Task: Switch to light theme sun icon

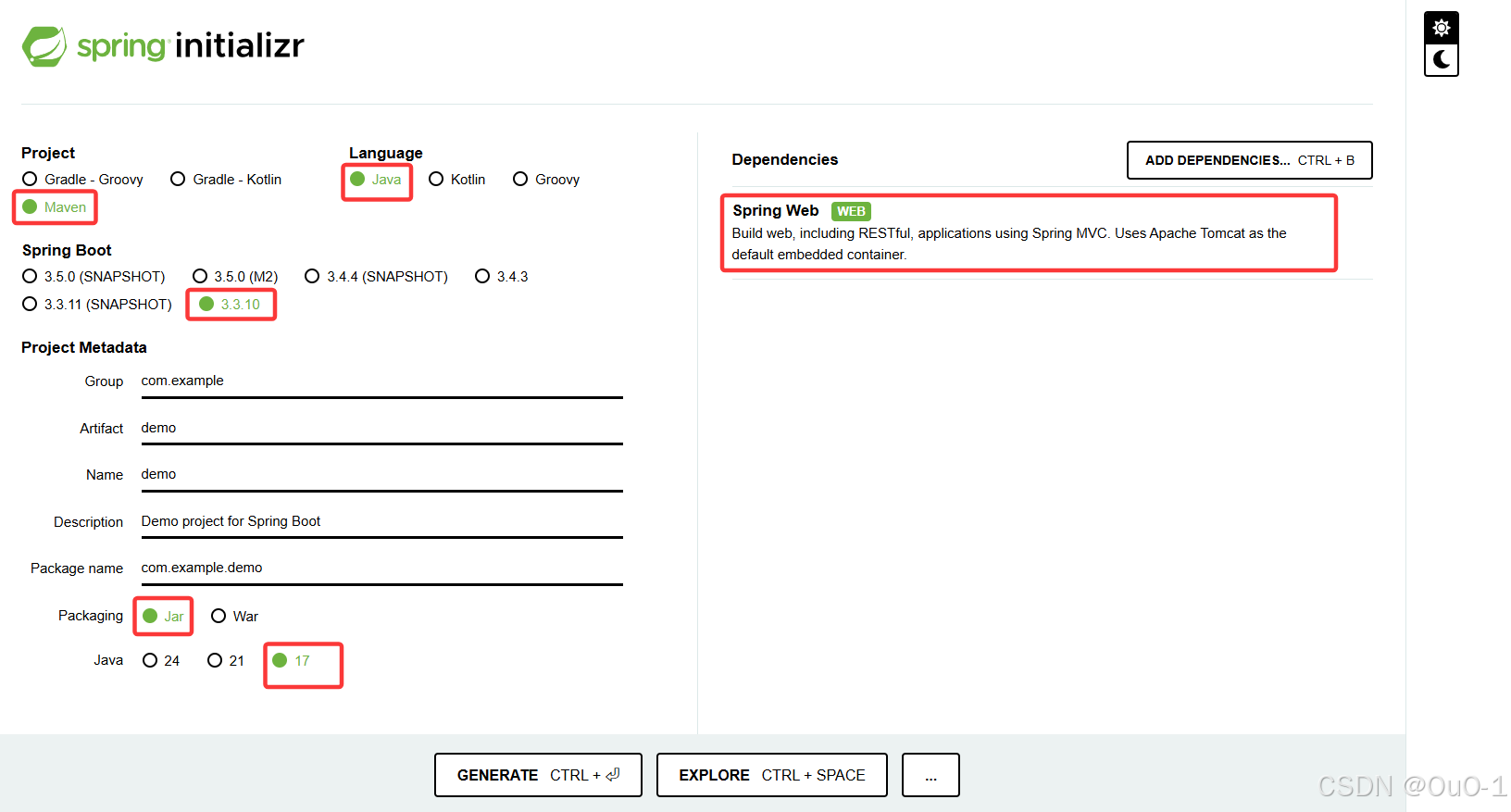Action: point(1441,28)
